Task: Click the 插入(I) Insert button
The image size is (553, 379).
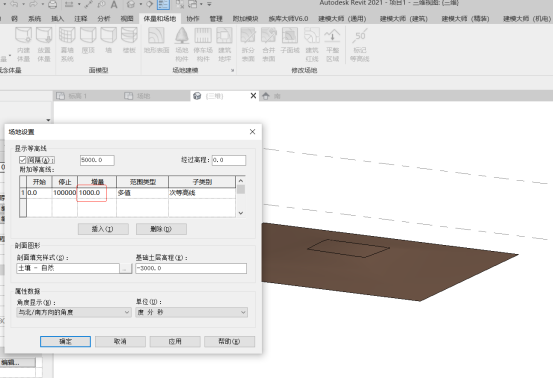Action: click(103, 229)
